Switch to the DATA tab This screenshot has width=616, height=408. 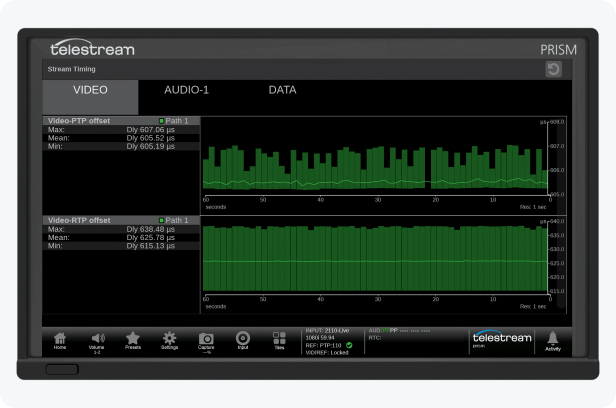pyautogui.click(x=282, y=90)
